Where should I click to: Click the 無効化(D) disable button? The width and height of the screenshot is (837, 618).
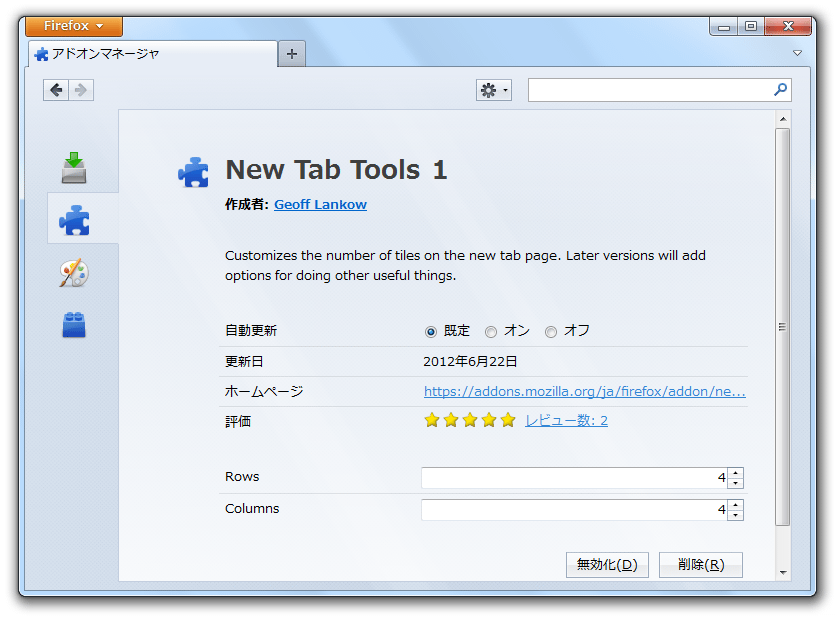click(x=607, y=565)
